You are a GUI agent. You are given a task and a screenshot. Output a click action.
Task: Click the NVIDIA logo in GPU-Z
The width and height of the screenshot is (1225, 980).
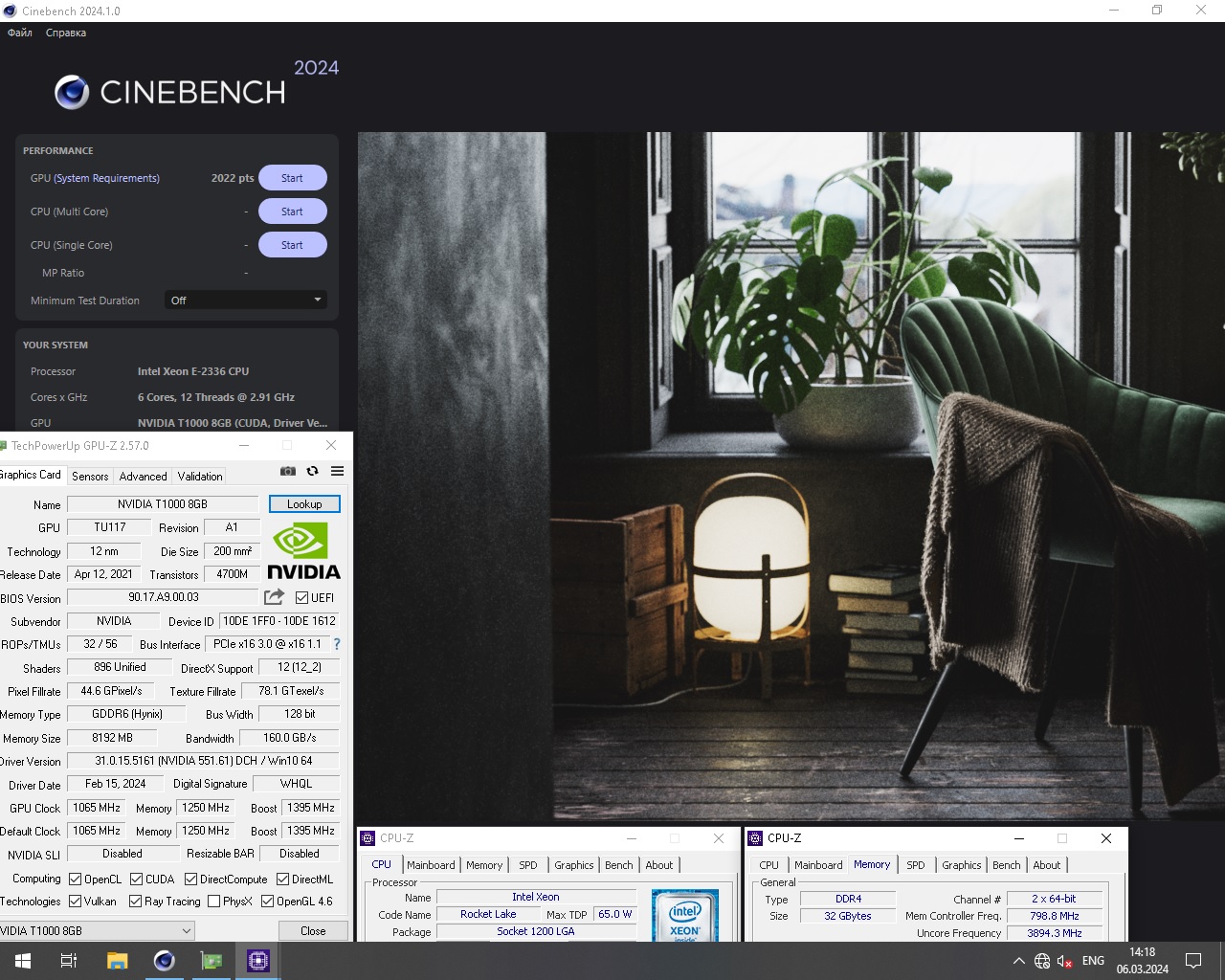point(303,551)
